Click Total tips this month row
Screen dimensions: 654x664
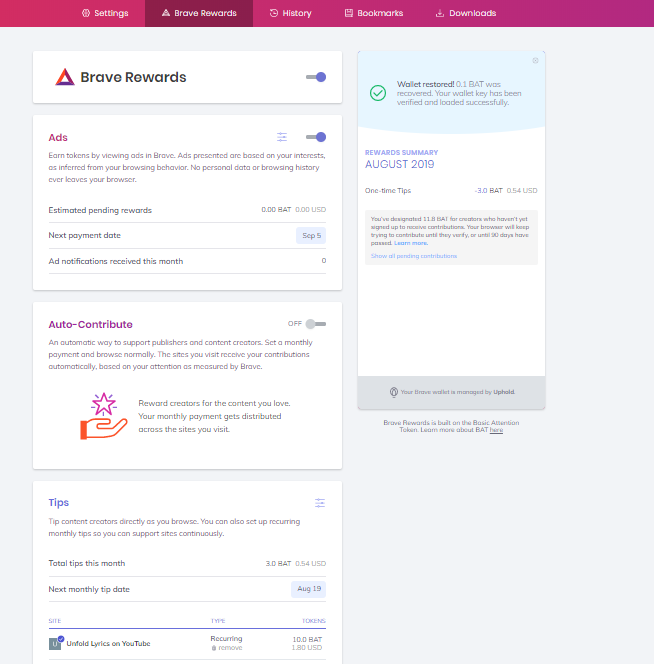[x=187, y=564]
